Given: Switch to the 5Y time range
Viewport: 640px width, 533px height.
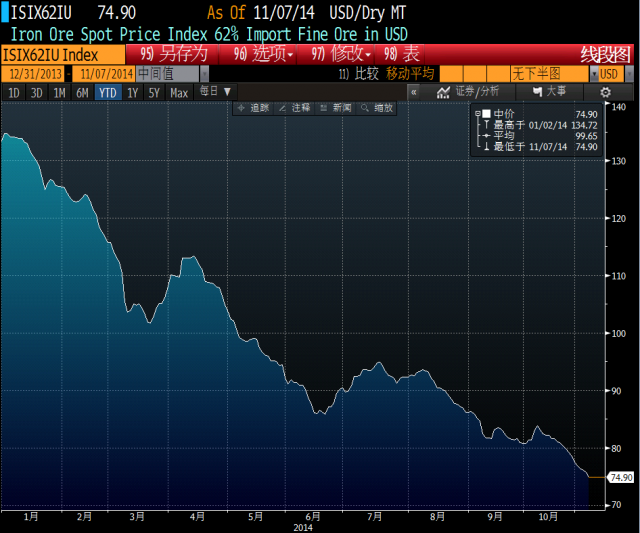Looking at the screenshot, I should tap(153, 92).
